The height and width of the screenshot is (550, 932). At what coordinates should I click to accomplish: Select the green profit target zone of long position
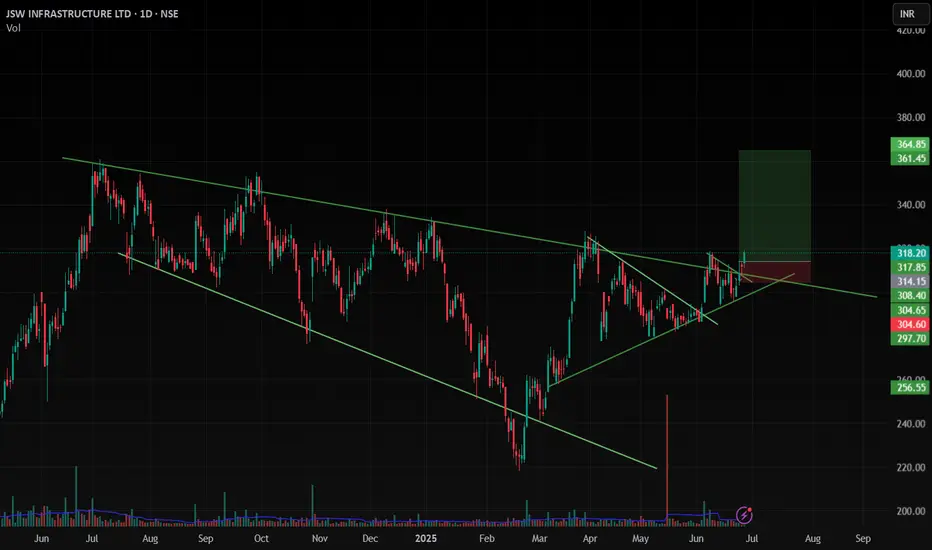point(774,206)
